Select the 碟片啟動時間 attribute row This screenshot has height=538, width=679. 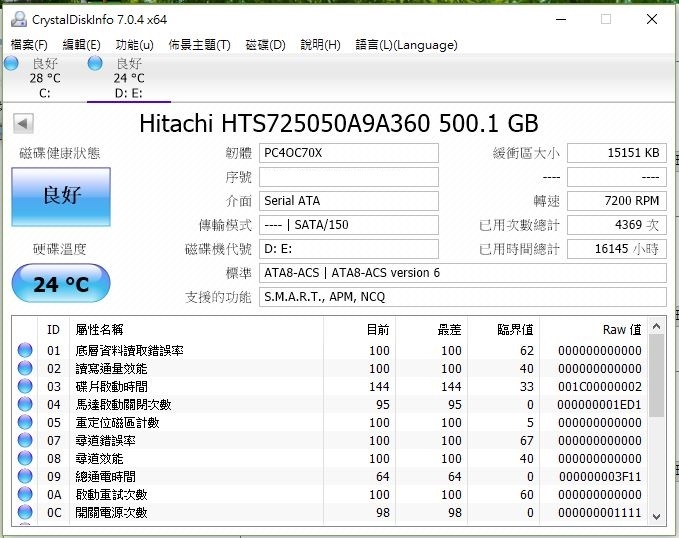[x=330, y=386]
